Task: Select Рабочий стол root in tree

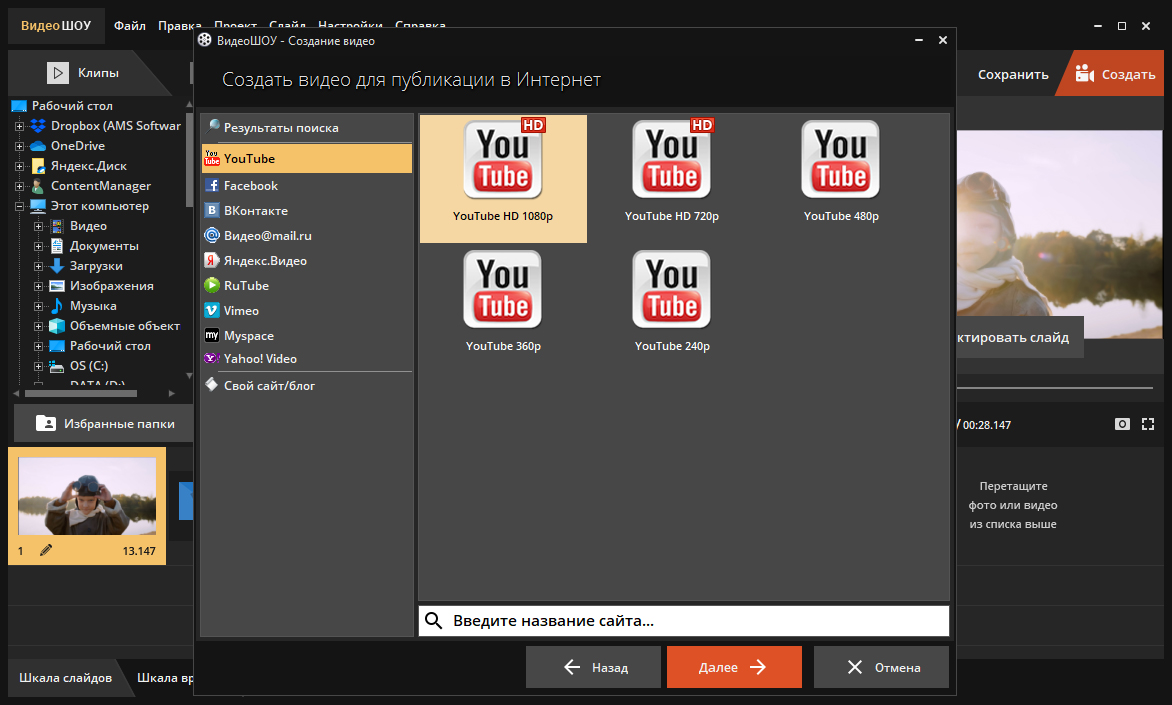Action: click(72, 105)
